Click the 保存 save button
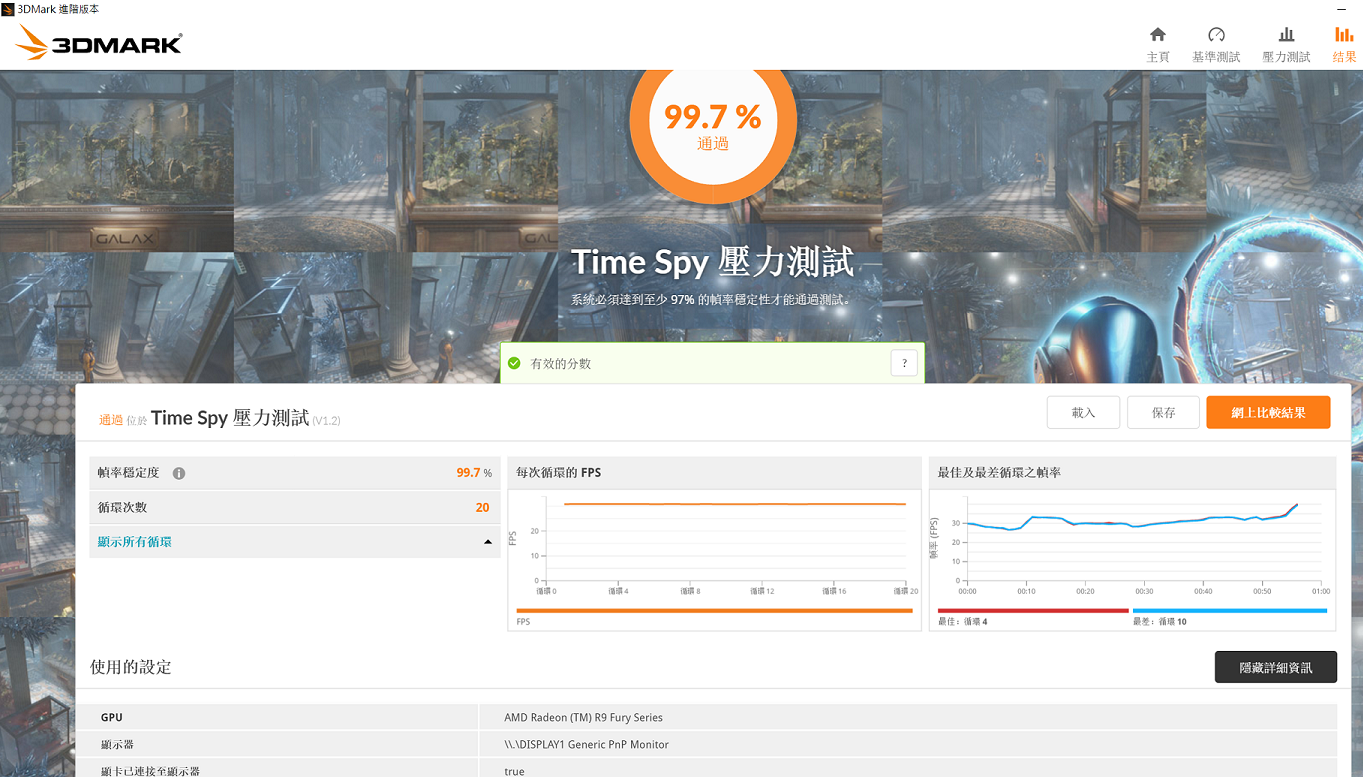The width and height of the screenshot is (1363, 777). click(x=1163, y=412)
